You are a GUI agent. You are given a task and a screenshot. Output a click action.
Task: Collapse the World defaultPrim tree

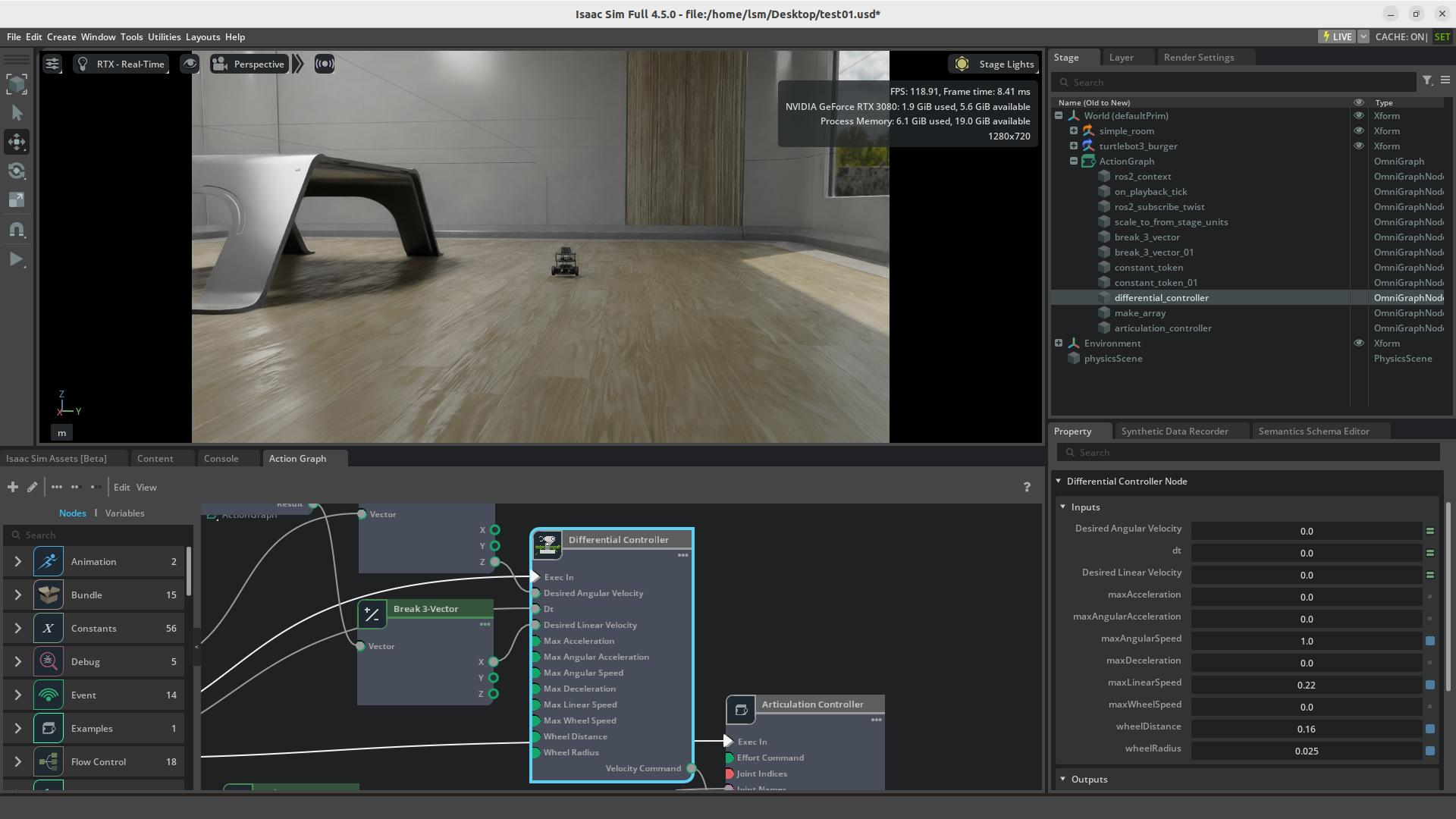[x=1059, y=116]
